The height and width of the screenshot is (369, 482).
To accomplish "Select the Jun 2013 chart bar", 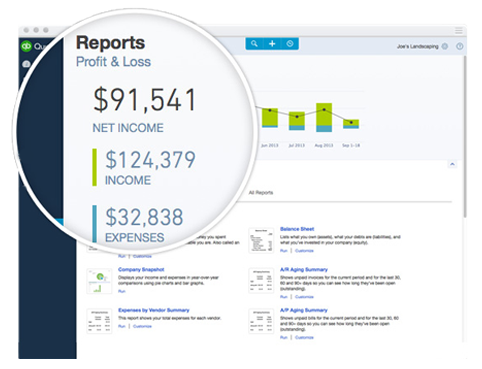I will tap(270, 118).
